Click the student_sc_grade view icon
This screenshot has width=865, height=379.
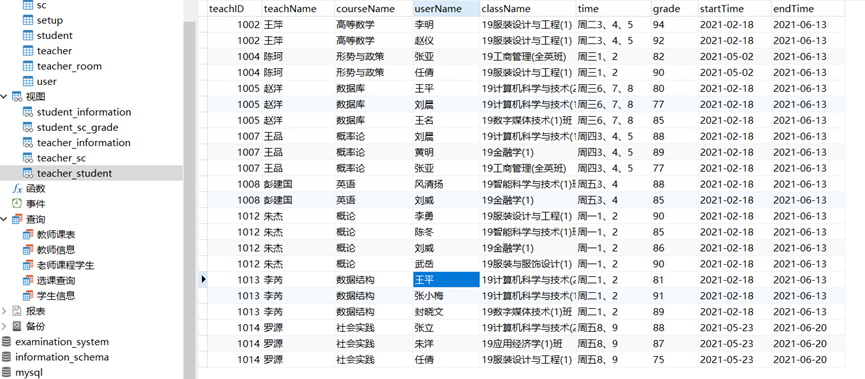(x=28, y=127)
